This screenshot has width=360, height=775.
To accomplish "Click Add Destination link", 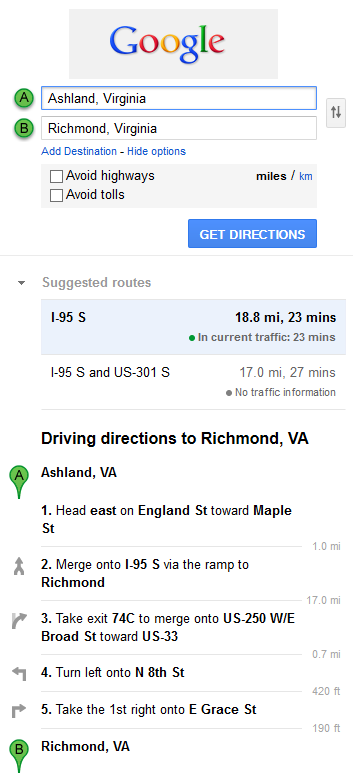I will click(79, 151).
